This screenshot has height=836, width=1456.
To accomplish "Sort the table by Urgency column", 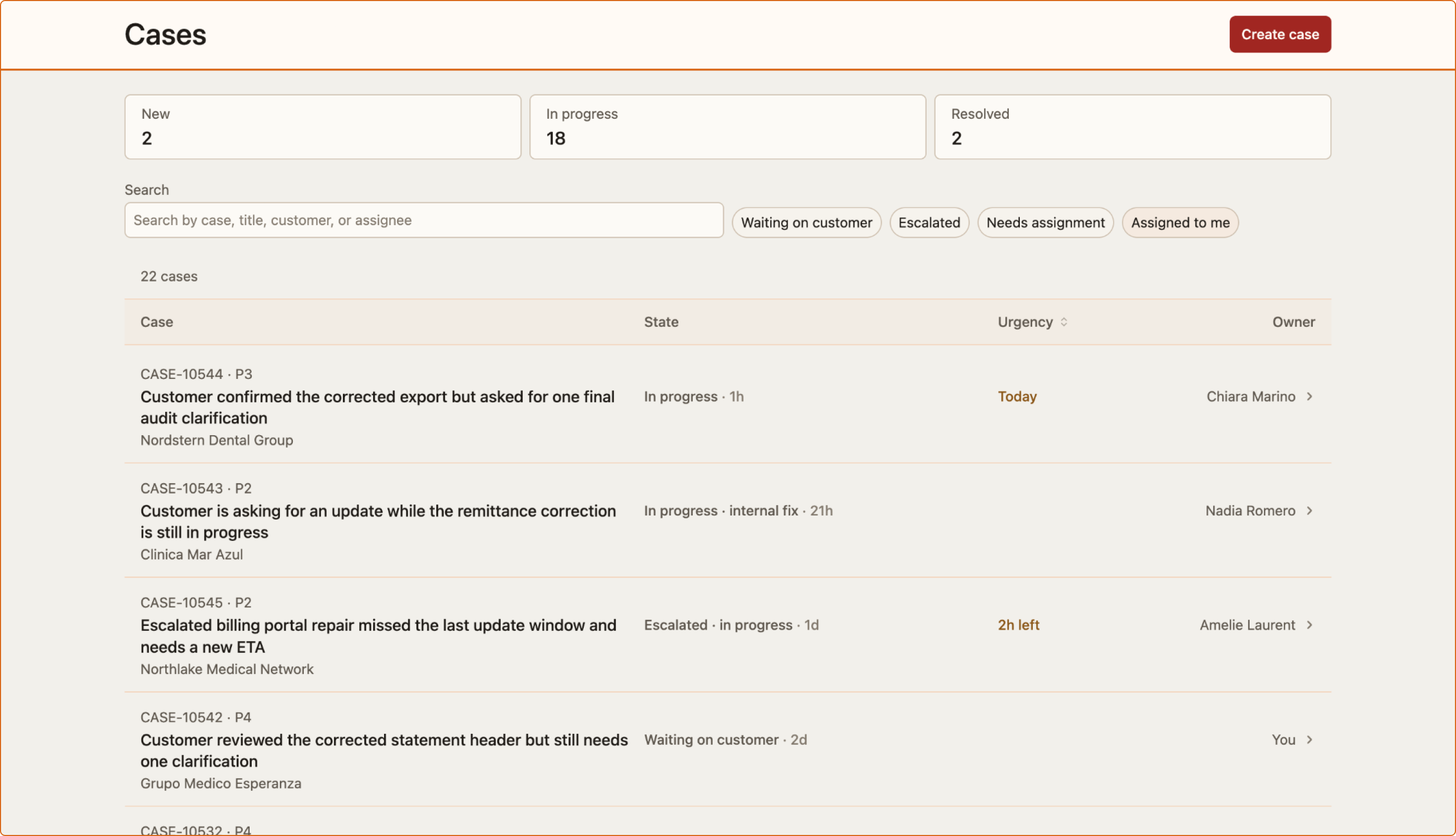I will pyautogui.click(x=1032, y=322).
